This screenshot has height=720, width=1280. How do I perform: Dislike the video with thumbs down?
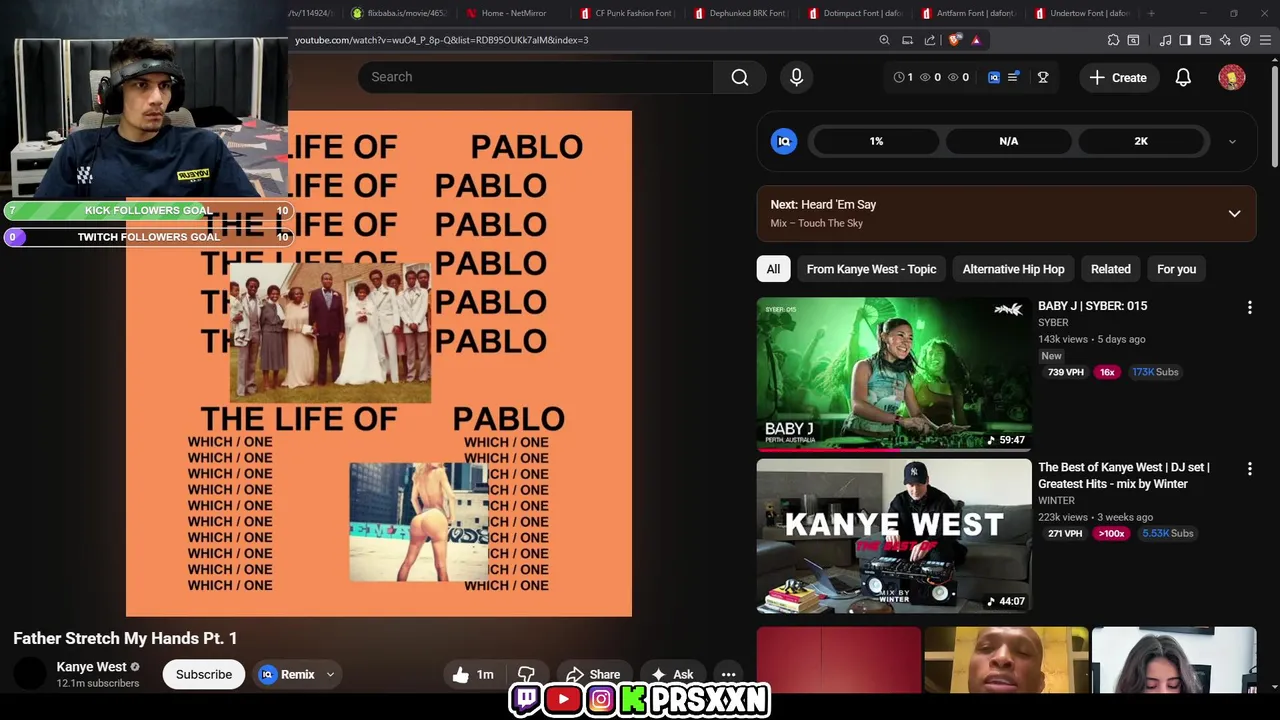tap(526, 675)
